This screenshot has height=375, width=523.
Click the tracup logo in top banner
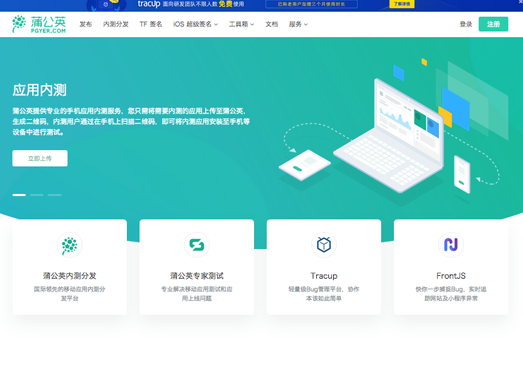point(149,4)
